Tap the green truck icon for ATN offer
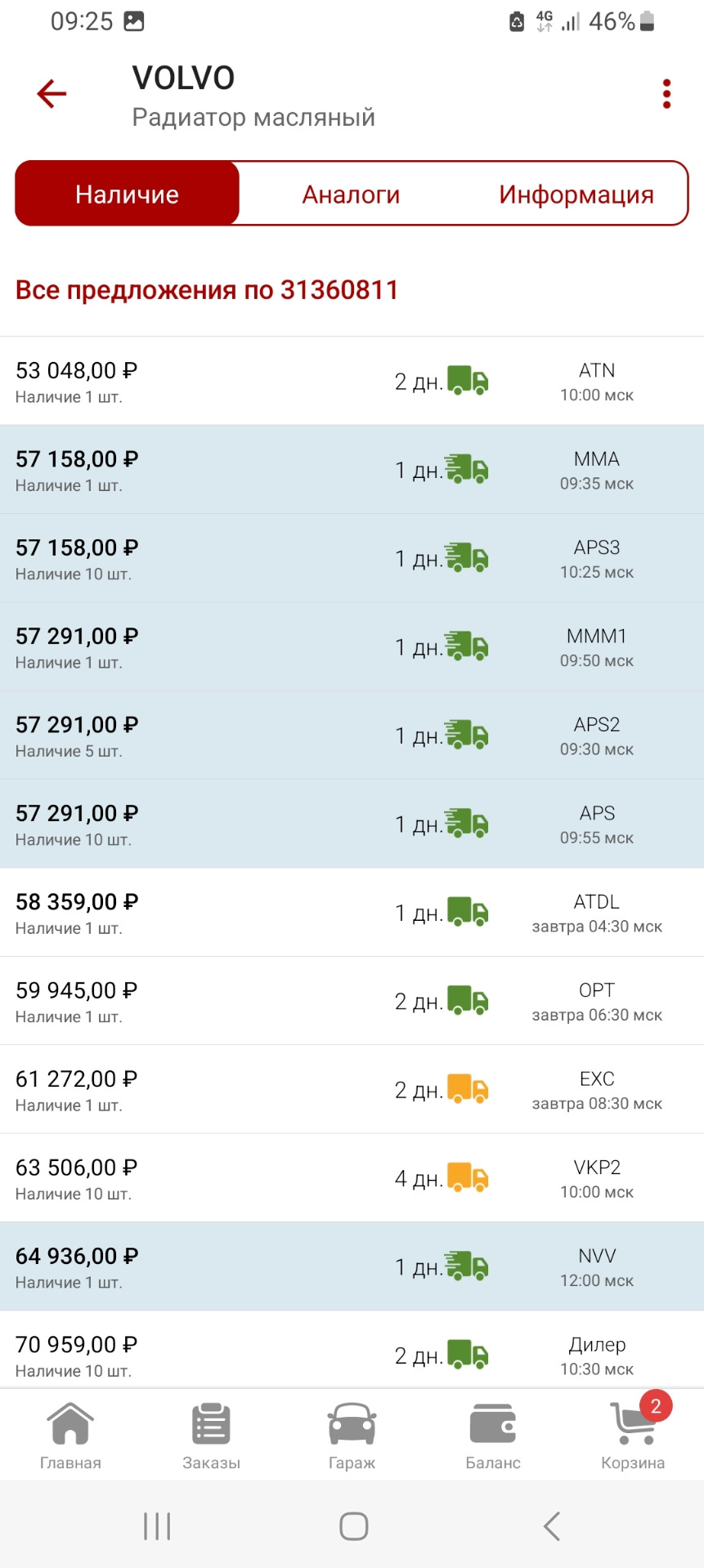 (x=468, y=381)
